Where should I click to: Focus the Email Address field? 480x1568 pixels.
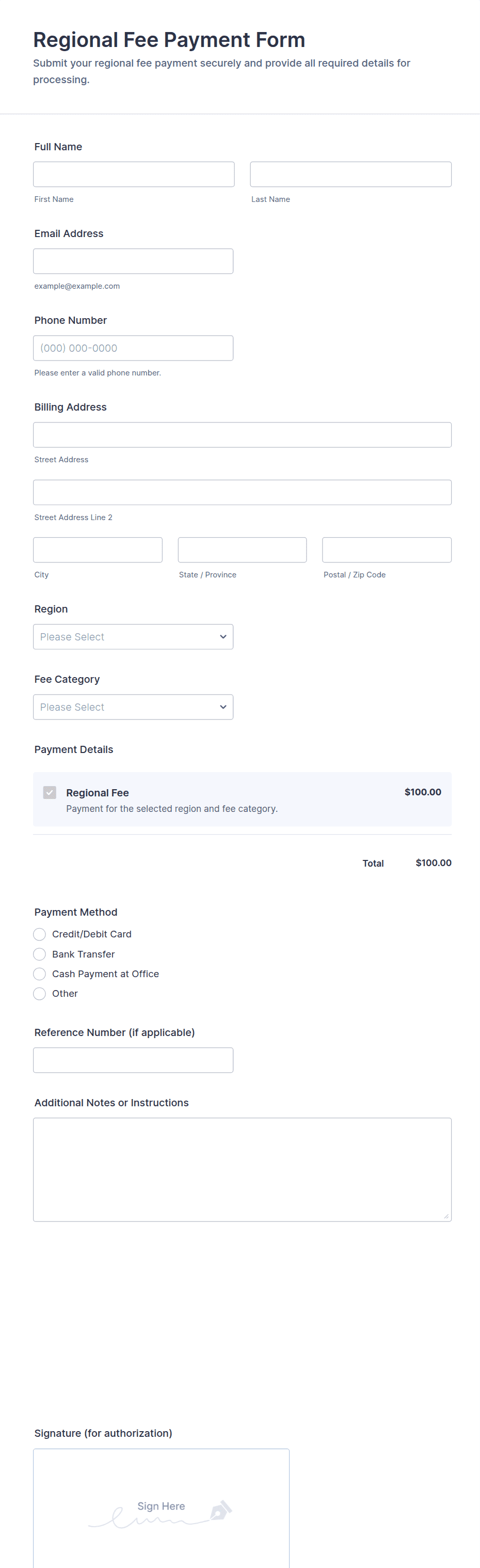[x=133, y=261]
